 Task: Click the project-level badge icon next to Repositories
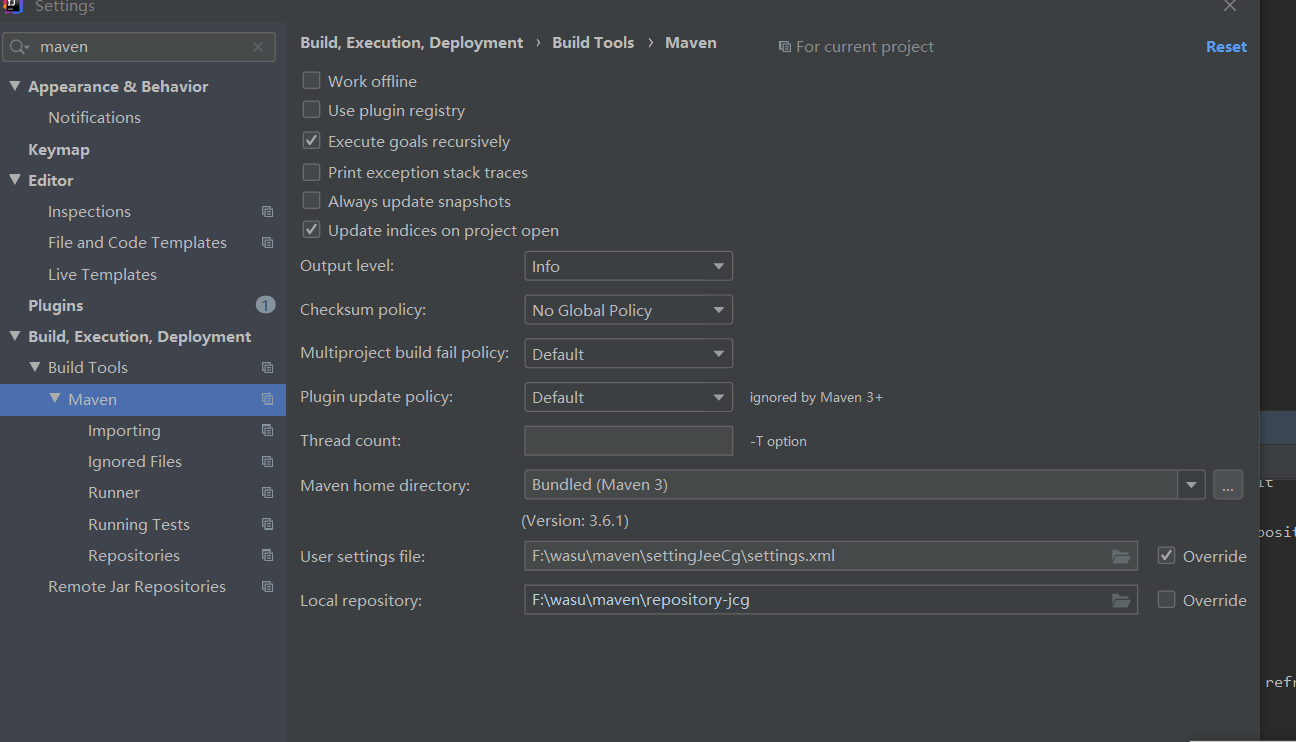(x=266, y=555)
